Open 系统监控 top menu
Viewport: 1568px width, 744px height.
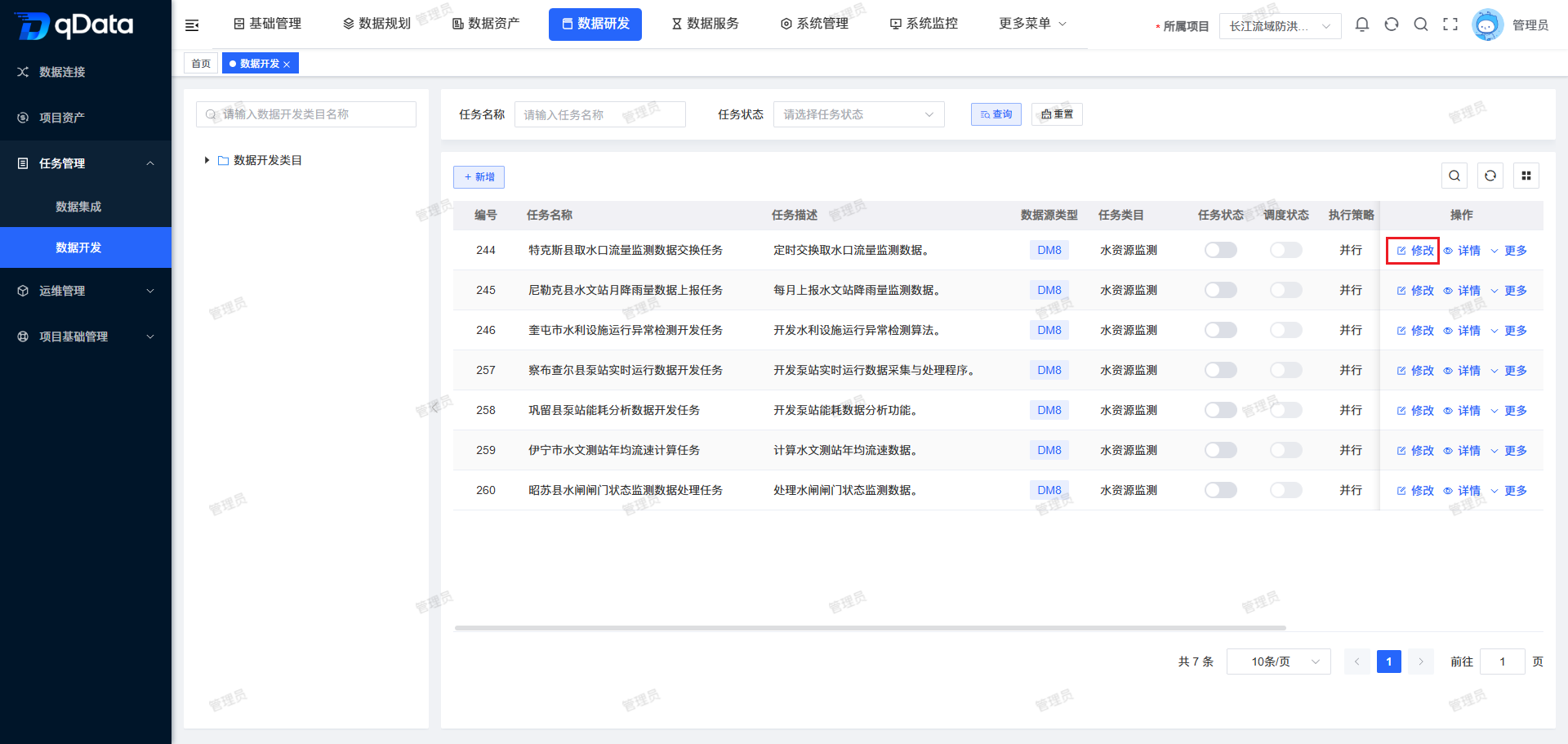point(924,24)
